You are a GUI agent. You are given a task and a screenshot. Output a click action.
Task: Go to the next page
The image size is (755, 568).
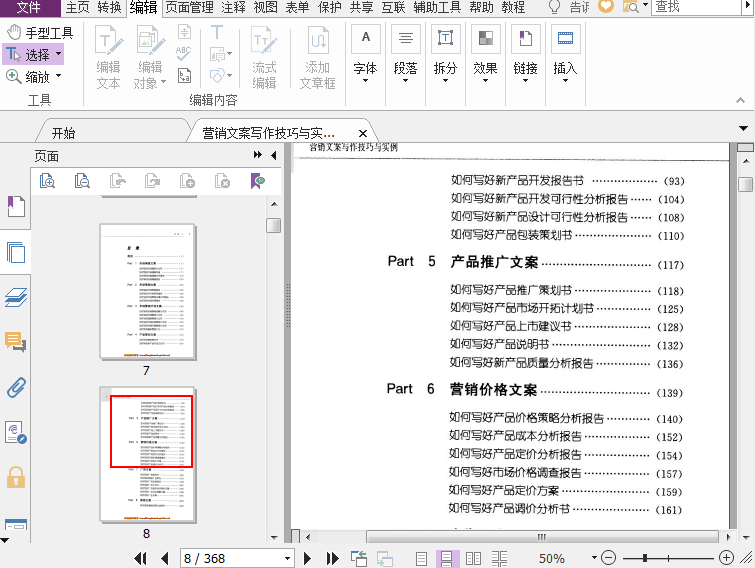[307, 558]
